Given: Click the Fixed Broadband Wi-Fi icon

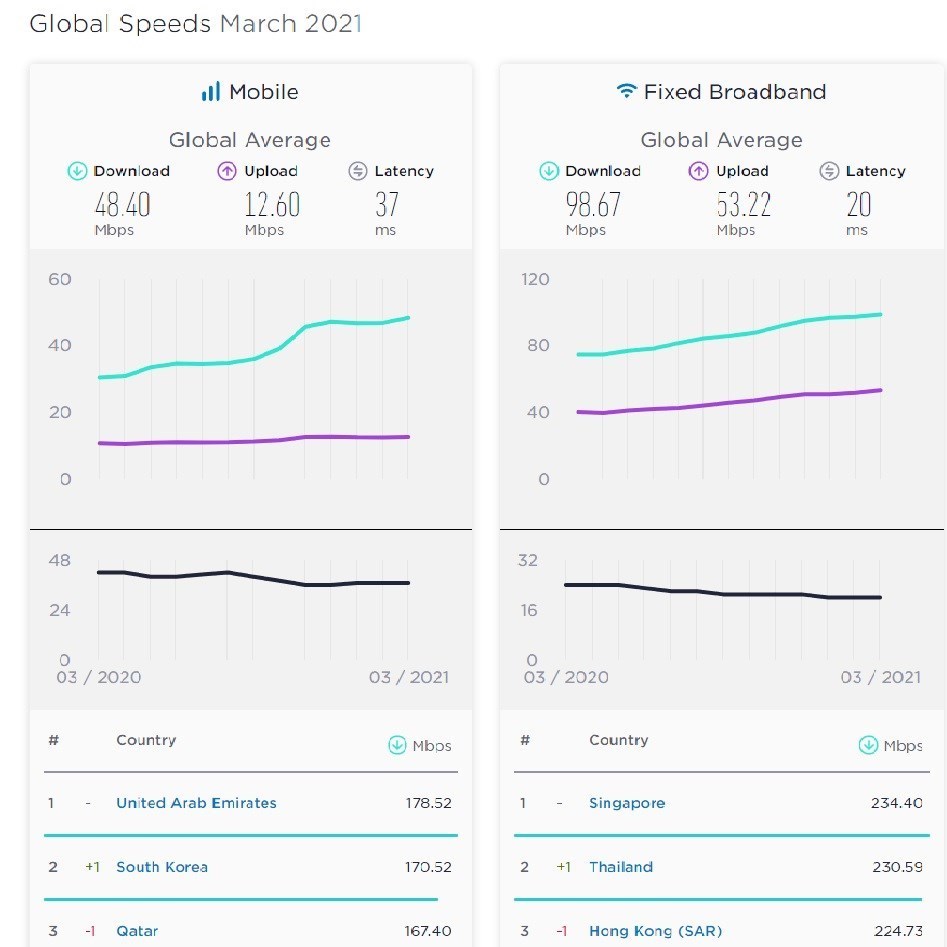Looking at the screenshot, I should tap(626, 92).
